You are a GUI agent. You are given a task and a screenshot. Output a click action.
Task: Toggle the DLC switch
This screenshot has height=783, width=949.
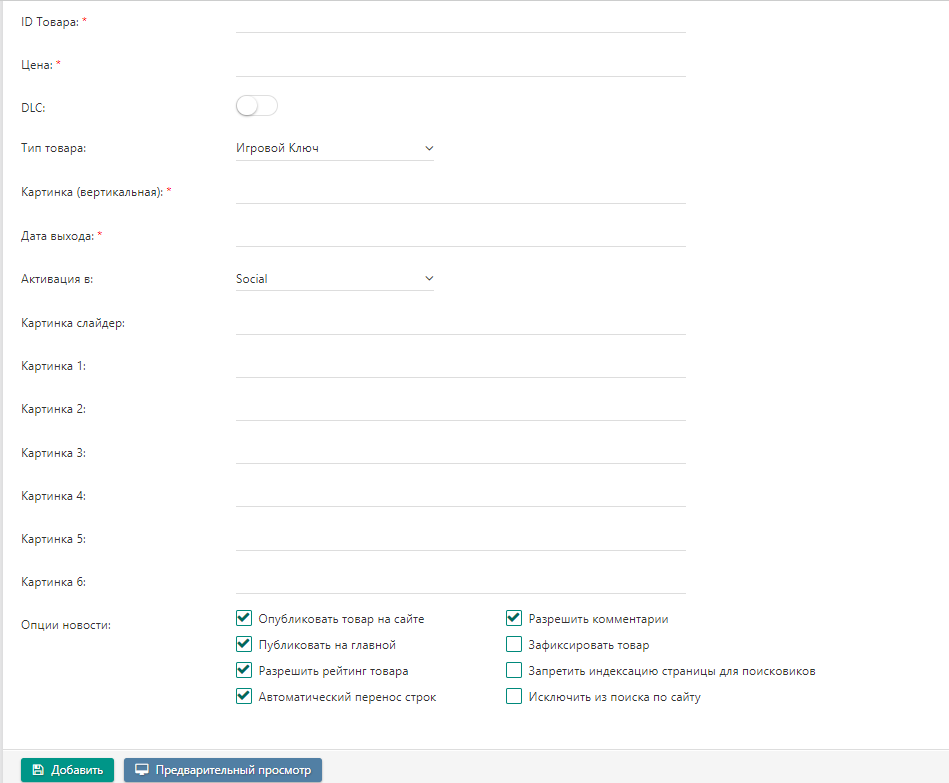(256, 106)
